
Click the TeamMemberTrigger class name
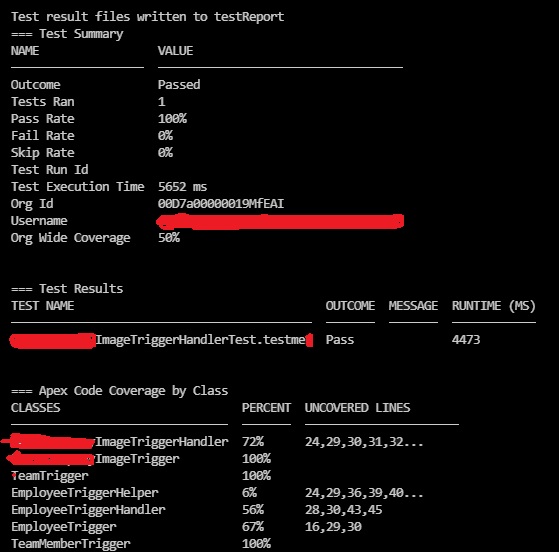click(x=71, y=544)
